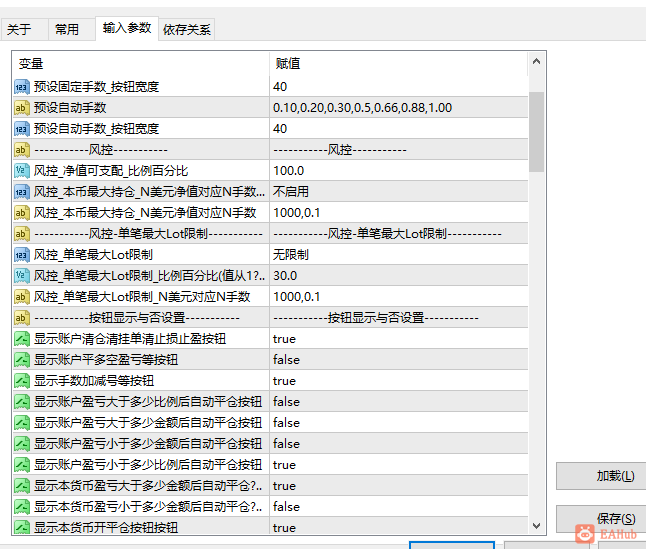Edit the 30.0 value of 单笔最大Lot限制_比例百分比
Viewport: 646px width, 549px height.
(398, 276)
